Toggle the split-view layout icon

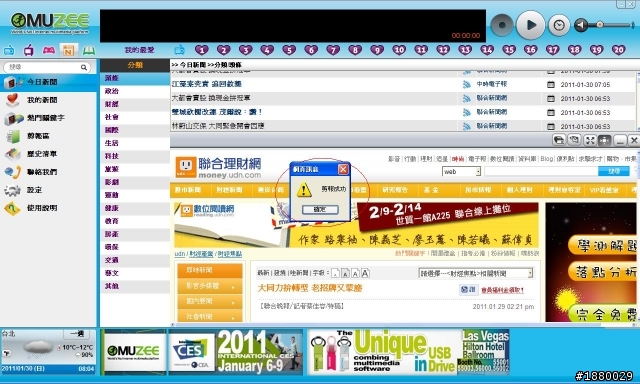click(x=604, y=141)
